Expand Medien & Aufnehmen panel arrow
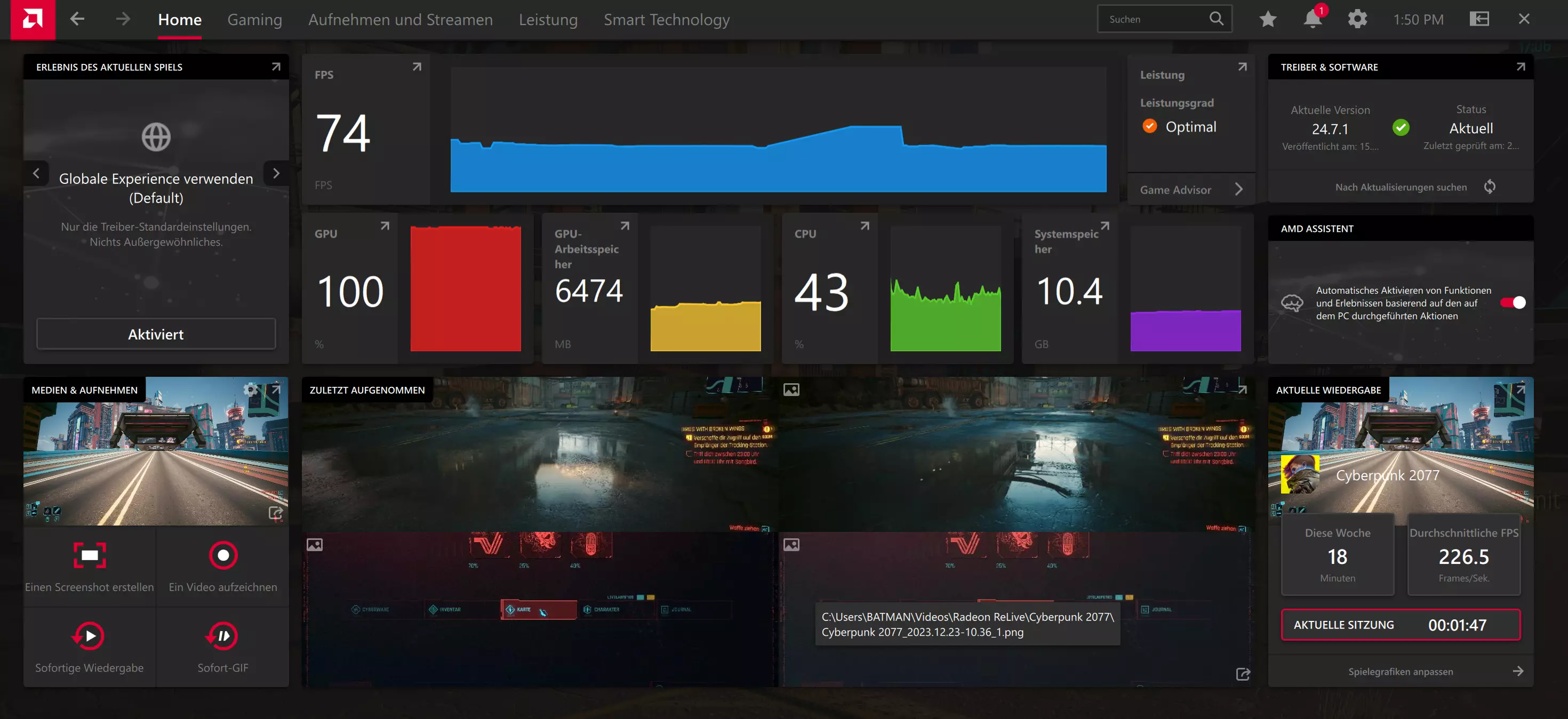This screenshot has height=719, width=1568. tap(276, 389)
